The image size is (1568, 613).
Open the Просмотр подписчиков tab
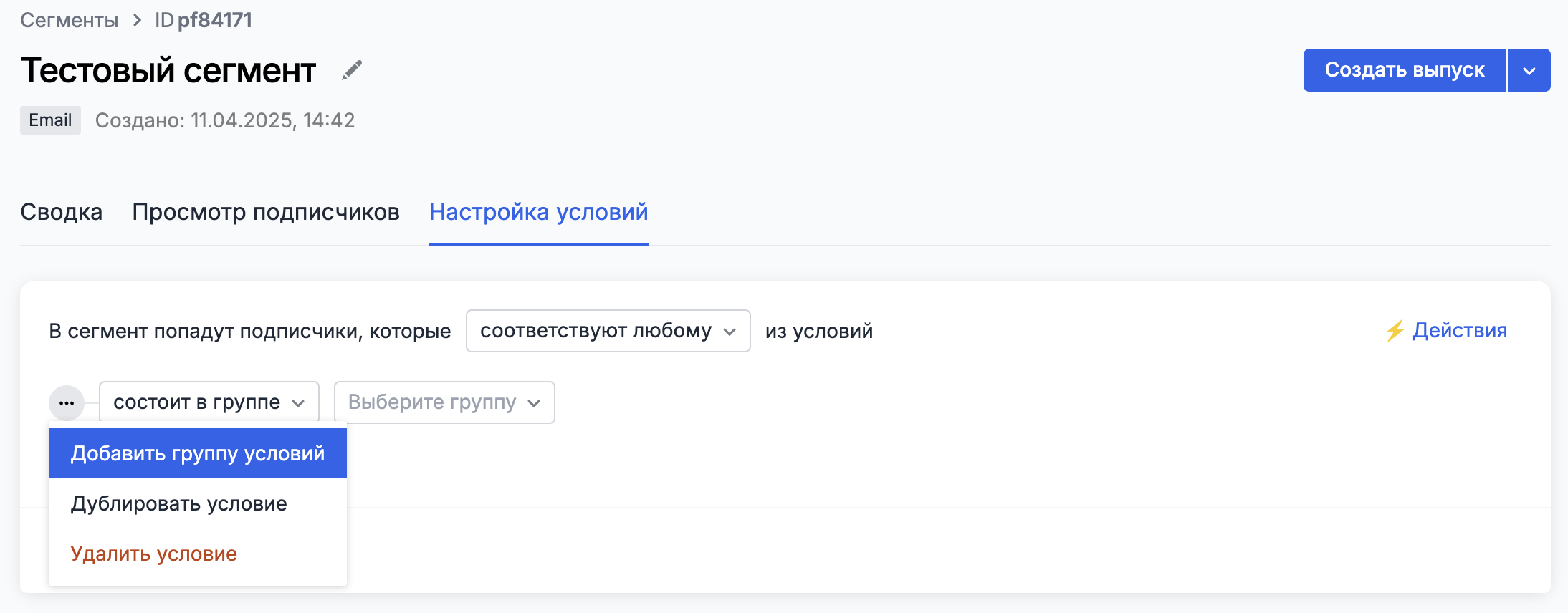coord(266,212)
